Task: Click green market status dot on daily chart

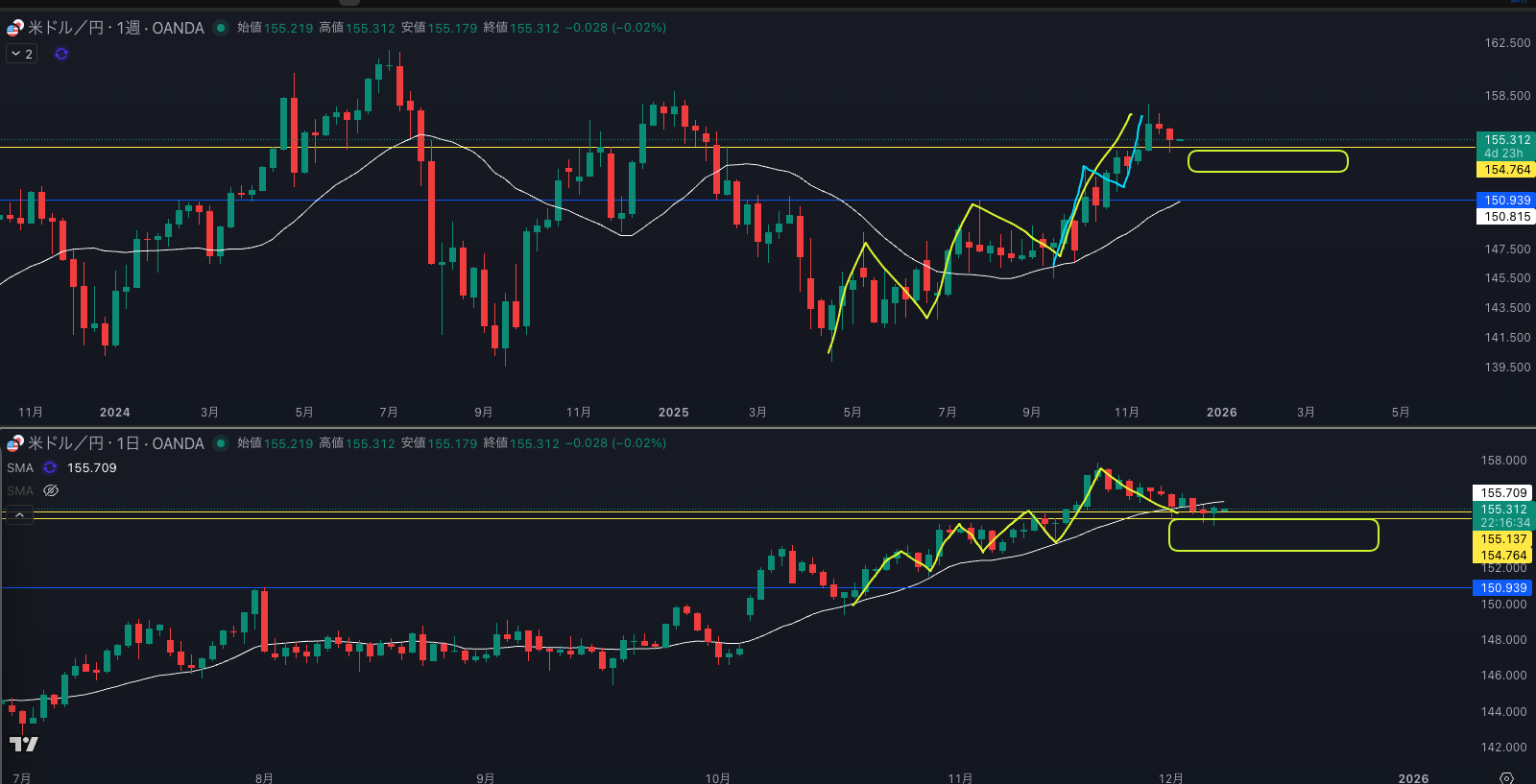Action: click(221, 443)
